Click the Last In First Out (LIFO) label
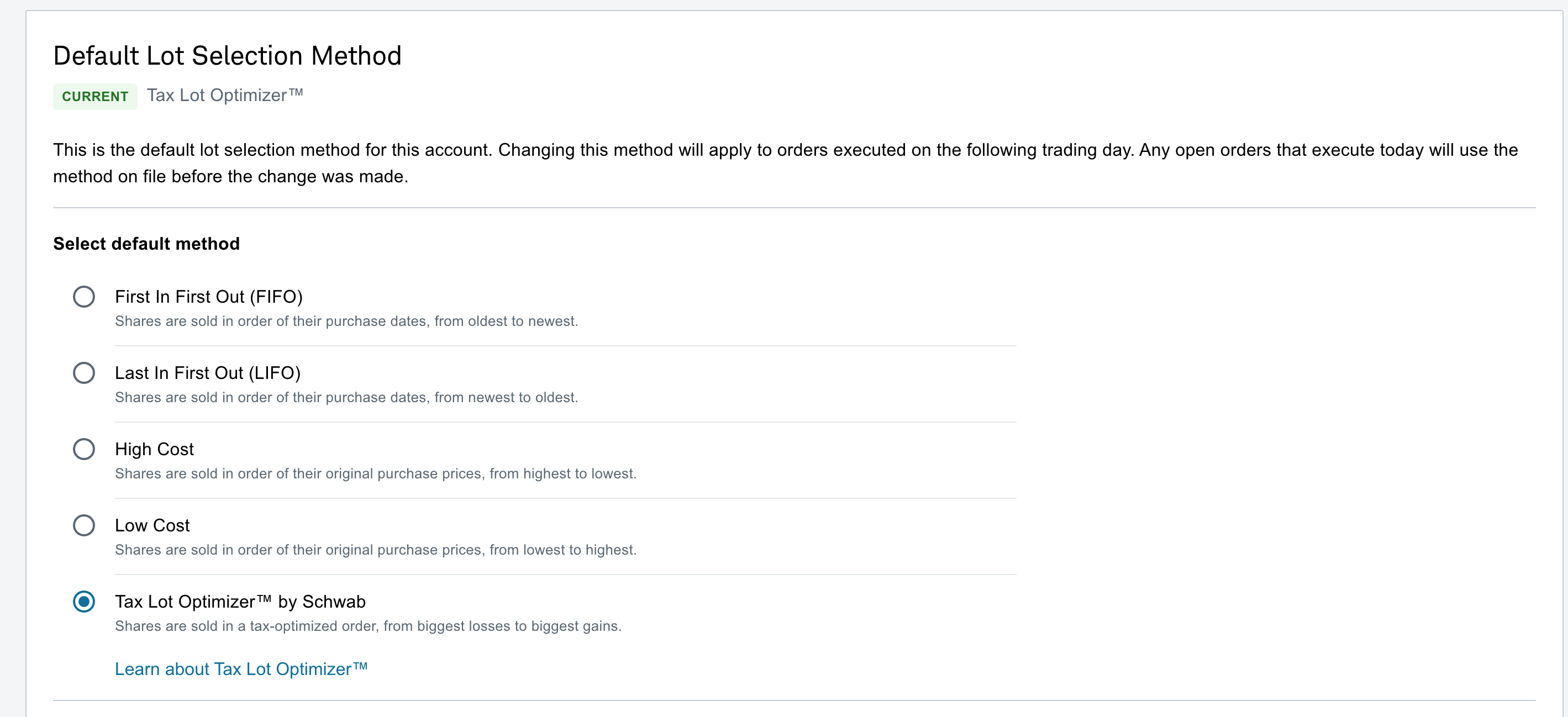The height and width of the screenshot is (717, 1568). coord(208,373)
